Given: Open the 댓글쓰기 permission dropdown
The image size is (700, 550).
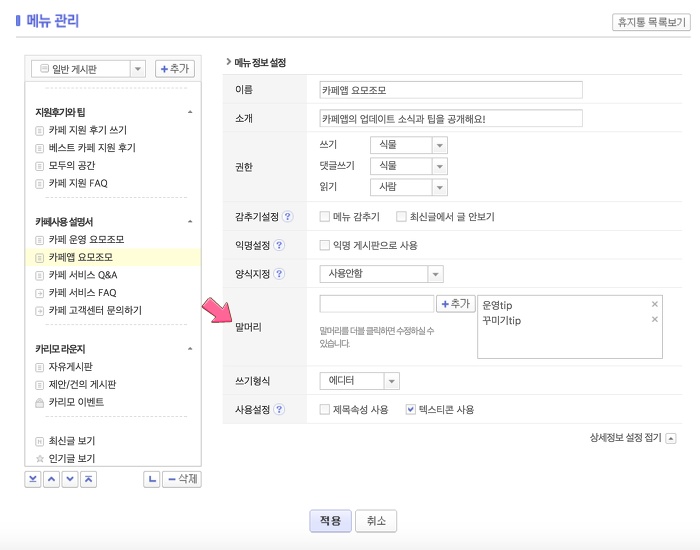Looking at the screenshot, I should pyautogui.click(x=409, y=166).
